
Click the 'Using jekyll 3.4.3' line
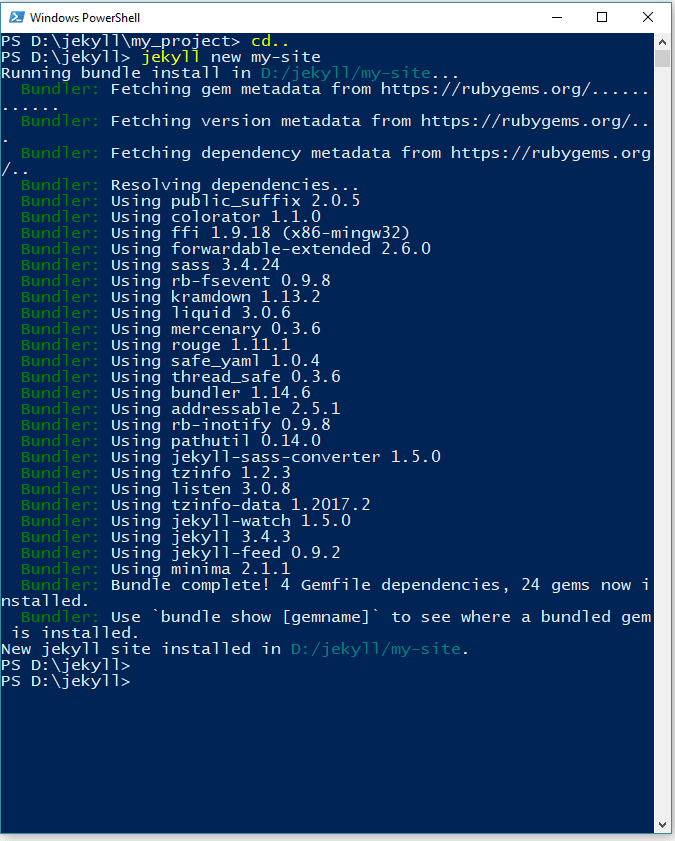pos(201,537)
